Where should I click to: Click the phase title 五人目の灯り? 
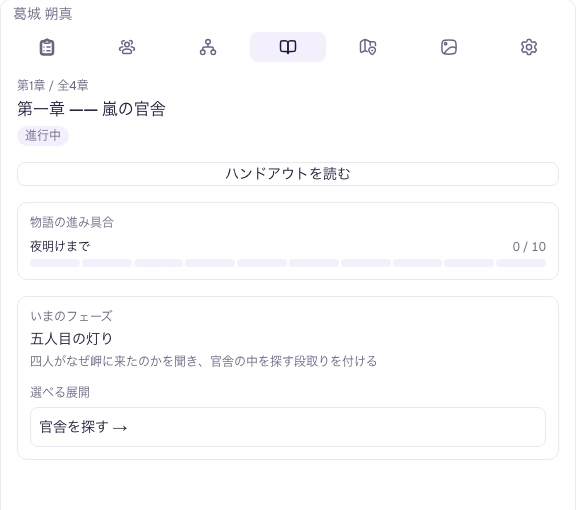[x=71, y=338]
